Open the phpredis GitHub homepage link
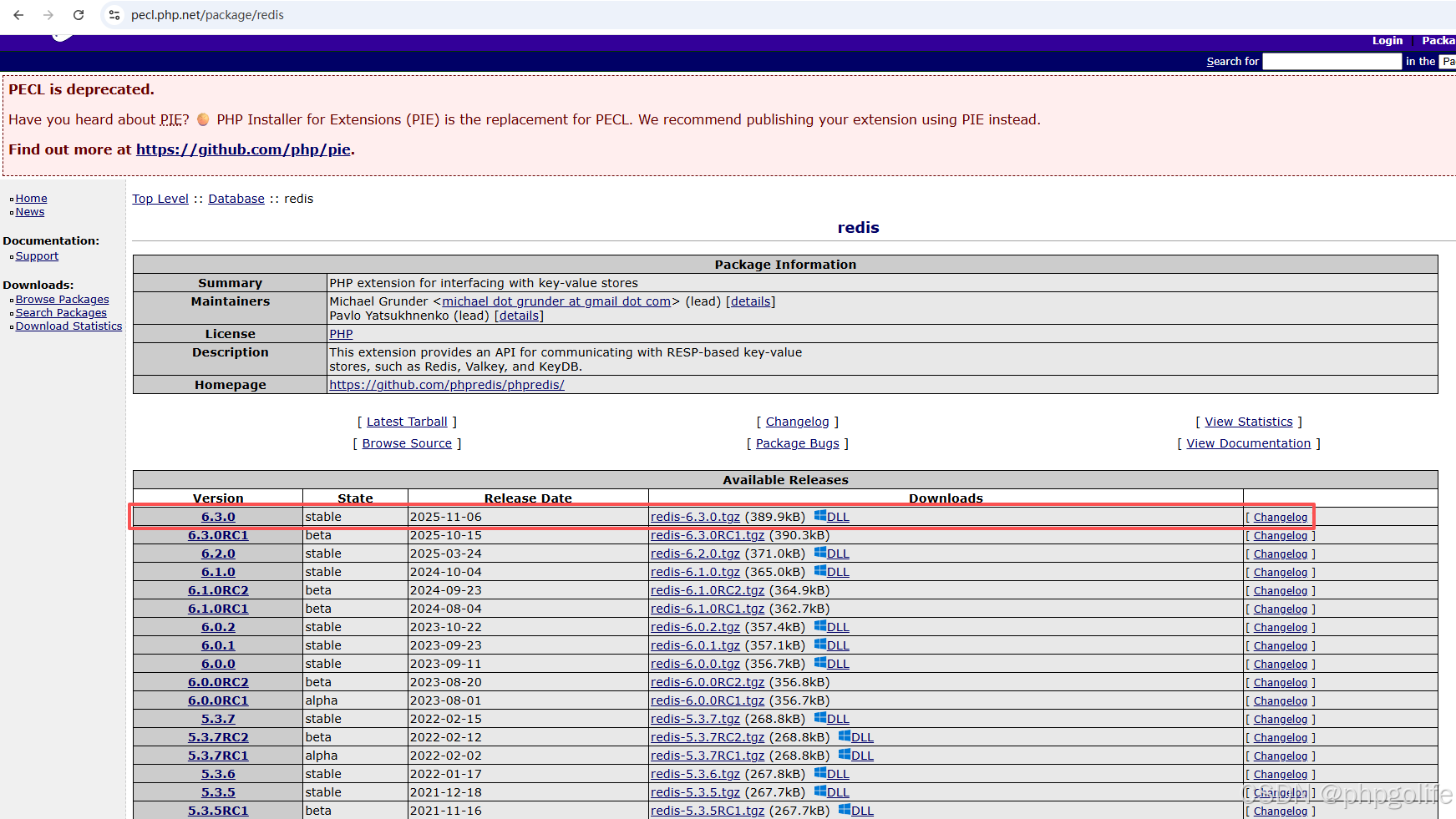1456x819 pixels. point(447,385)
